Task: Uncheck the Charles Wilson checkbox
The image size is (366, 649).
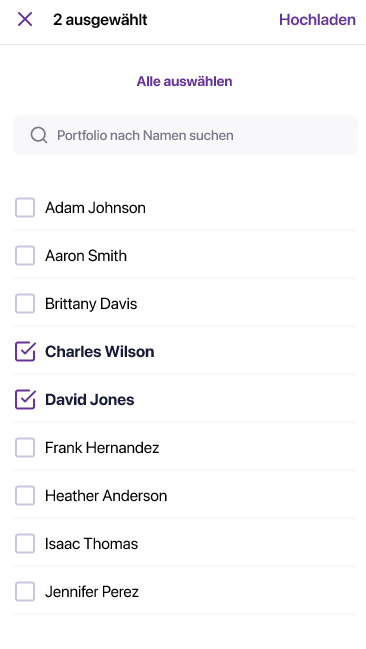Action: (25, 351)
